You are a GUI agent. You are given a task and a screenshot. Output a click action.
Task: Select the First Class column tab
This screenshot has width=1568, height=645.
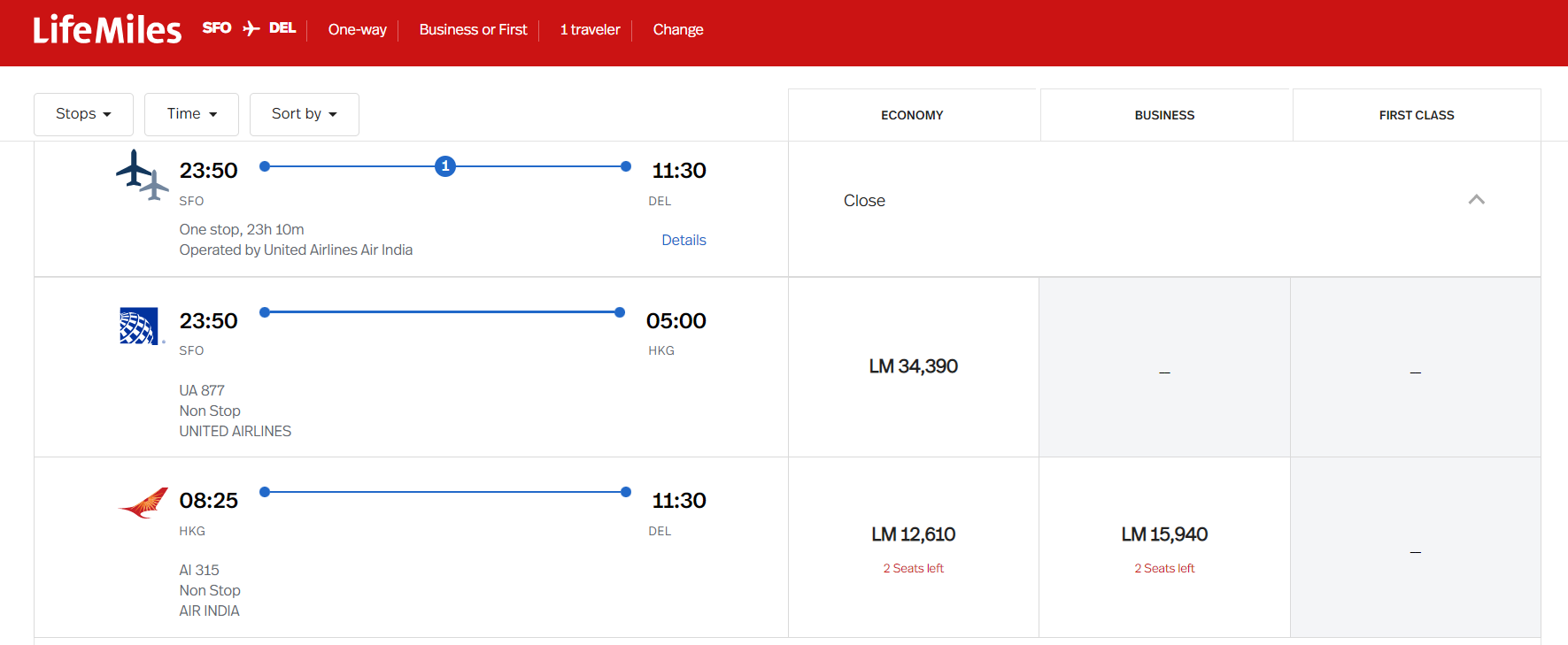click(1417, 115)
